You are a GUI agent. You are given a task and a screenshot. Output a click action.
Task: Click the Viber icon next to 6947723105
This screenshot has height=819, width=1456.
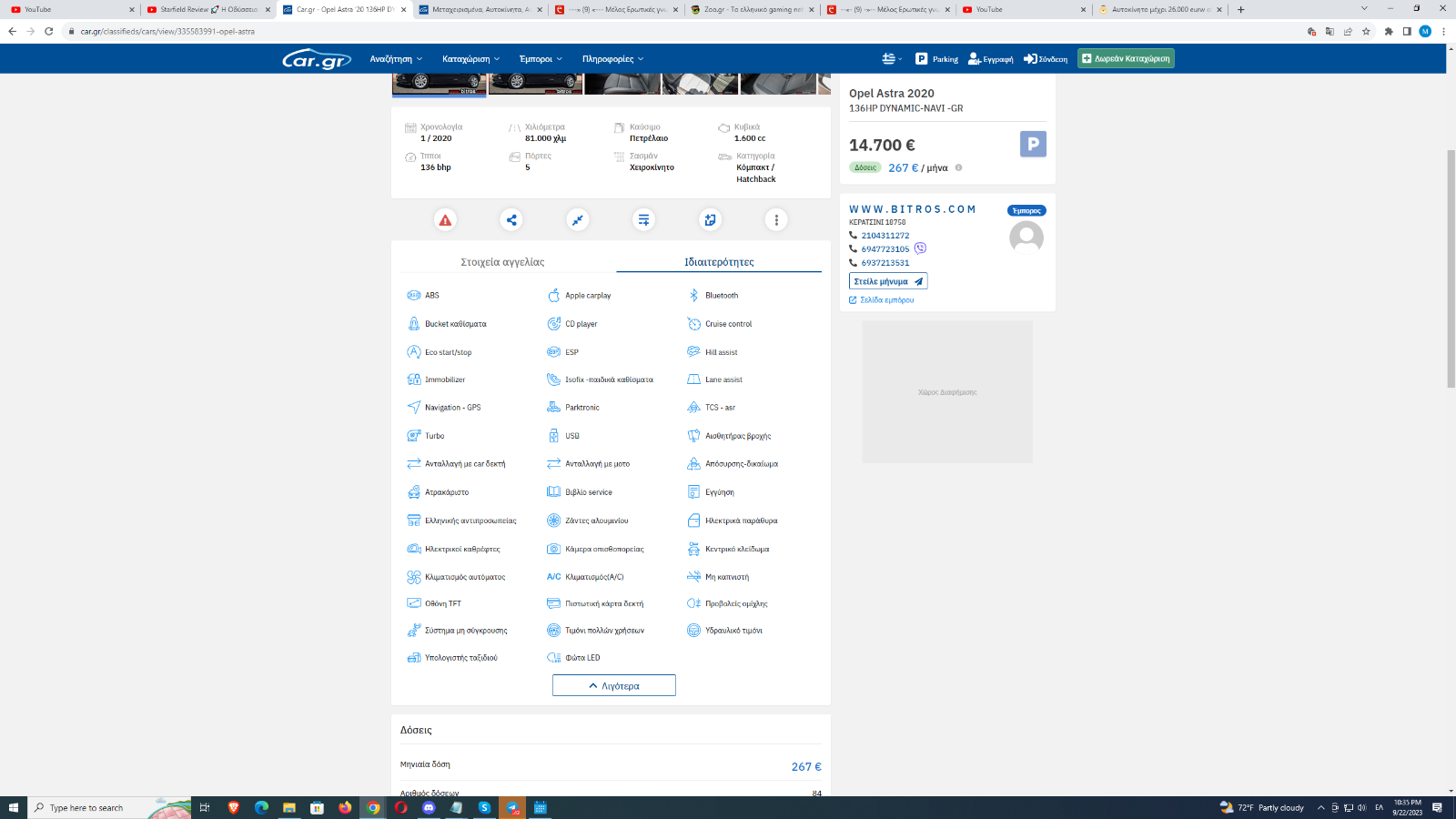[920, 248]
